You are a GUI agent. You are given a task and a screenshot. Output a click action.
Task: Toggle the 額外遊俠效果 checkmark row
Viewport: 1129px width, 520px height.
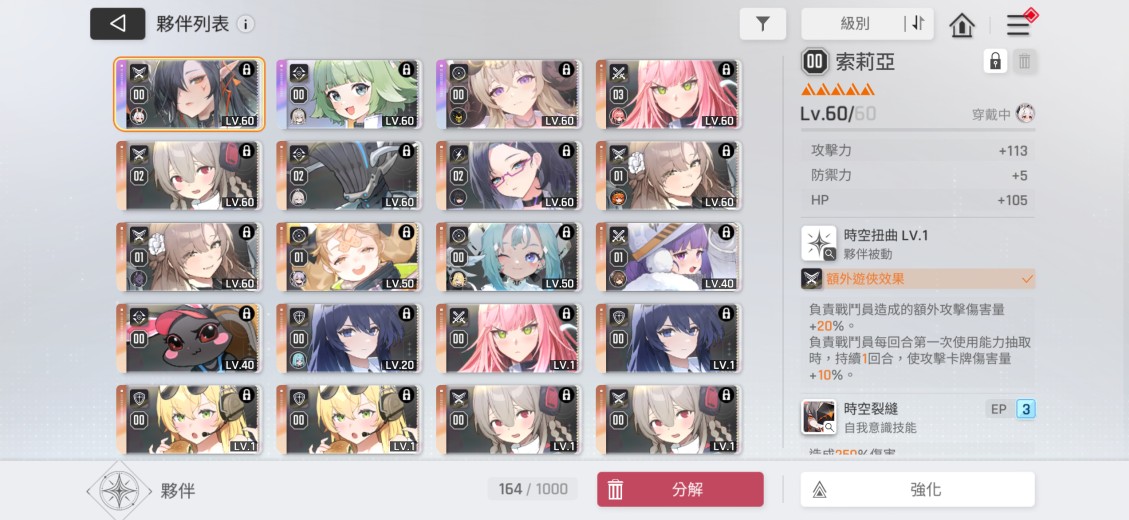[x=918, y=279]
